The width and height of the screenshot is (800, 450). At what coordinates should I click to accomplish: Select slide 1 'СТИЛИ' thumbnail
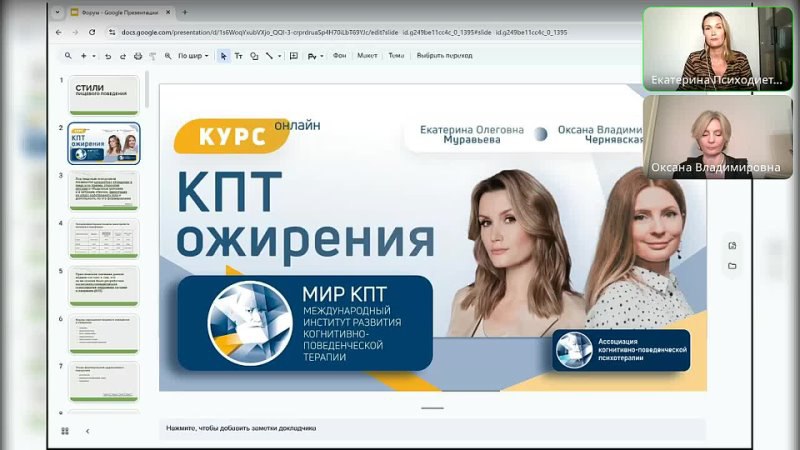104,95
